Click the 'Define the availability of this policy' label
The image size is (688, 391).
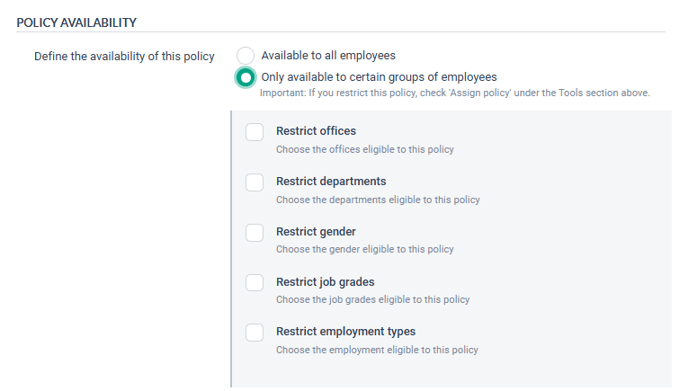tap(124, 57)
